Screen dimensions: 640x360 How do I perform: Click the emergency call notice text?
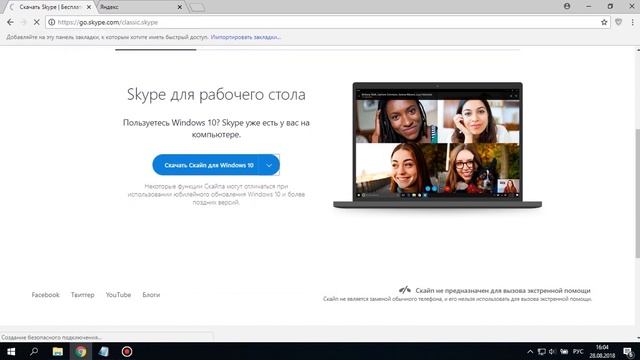(x=503, y=291)
